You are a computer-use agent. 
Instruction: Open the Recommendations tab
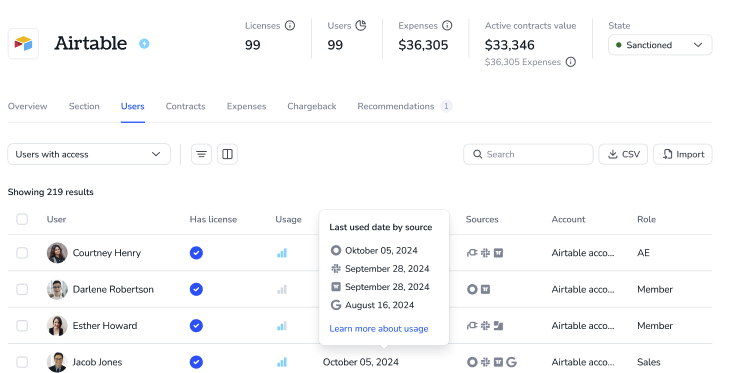(405, 106)
